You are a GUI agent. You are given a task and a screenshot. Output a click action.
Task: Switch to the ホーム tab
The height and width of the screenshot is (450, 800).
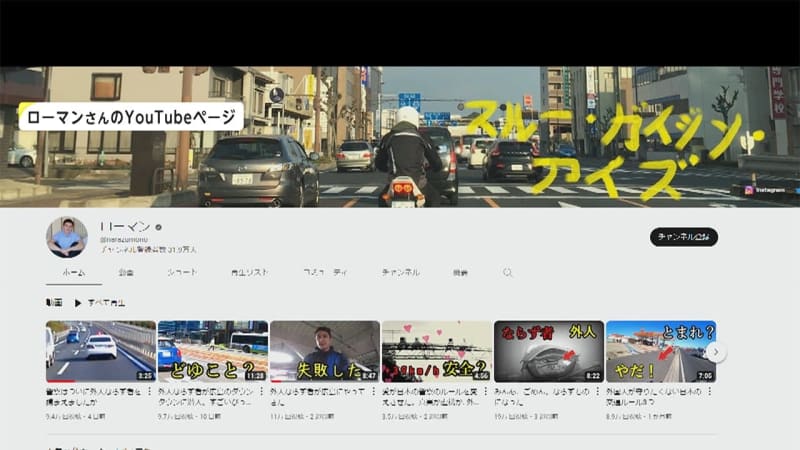coord(73,272)
